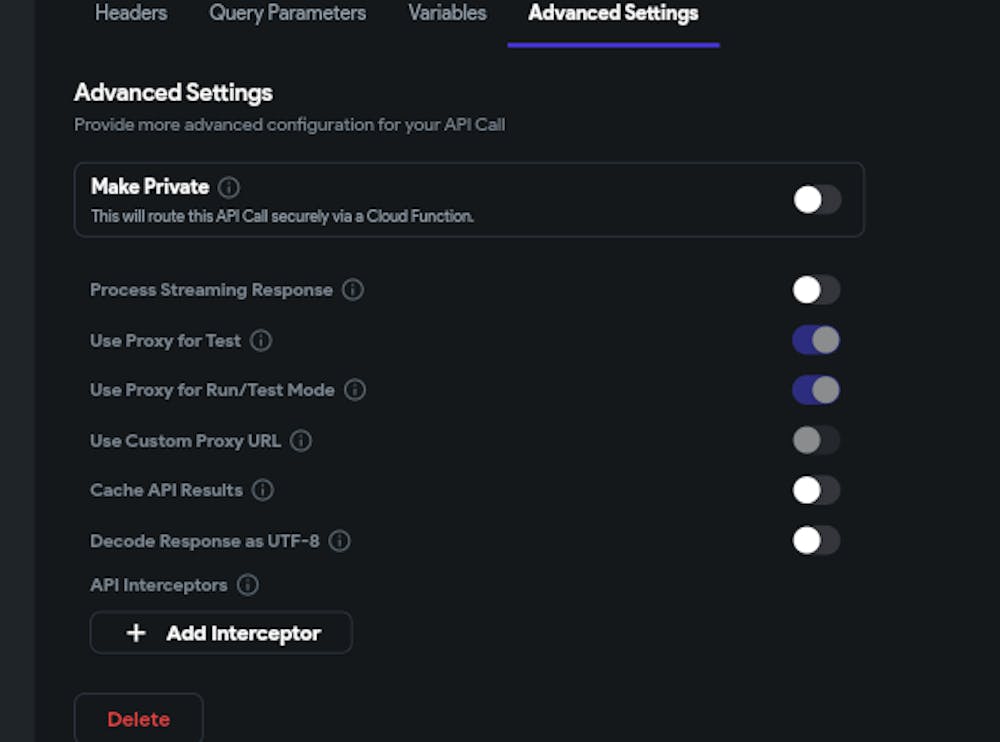Switch to the Headers tab

pyautogui.click(x=130, y=13)
